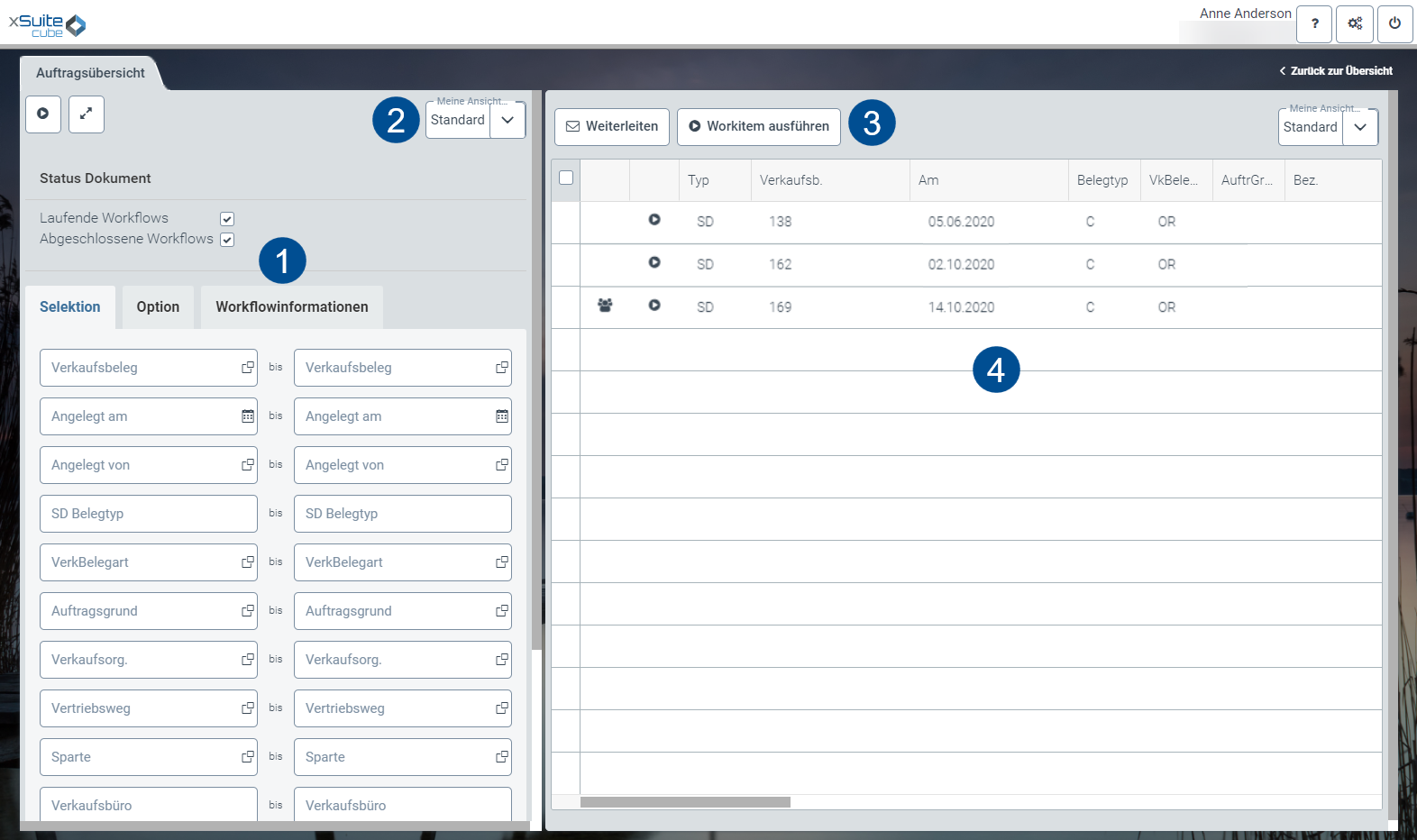
Task: Click workflow play icon for order 138
Action: coord(654,220)
